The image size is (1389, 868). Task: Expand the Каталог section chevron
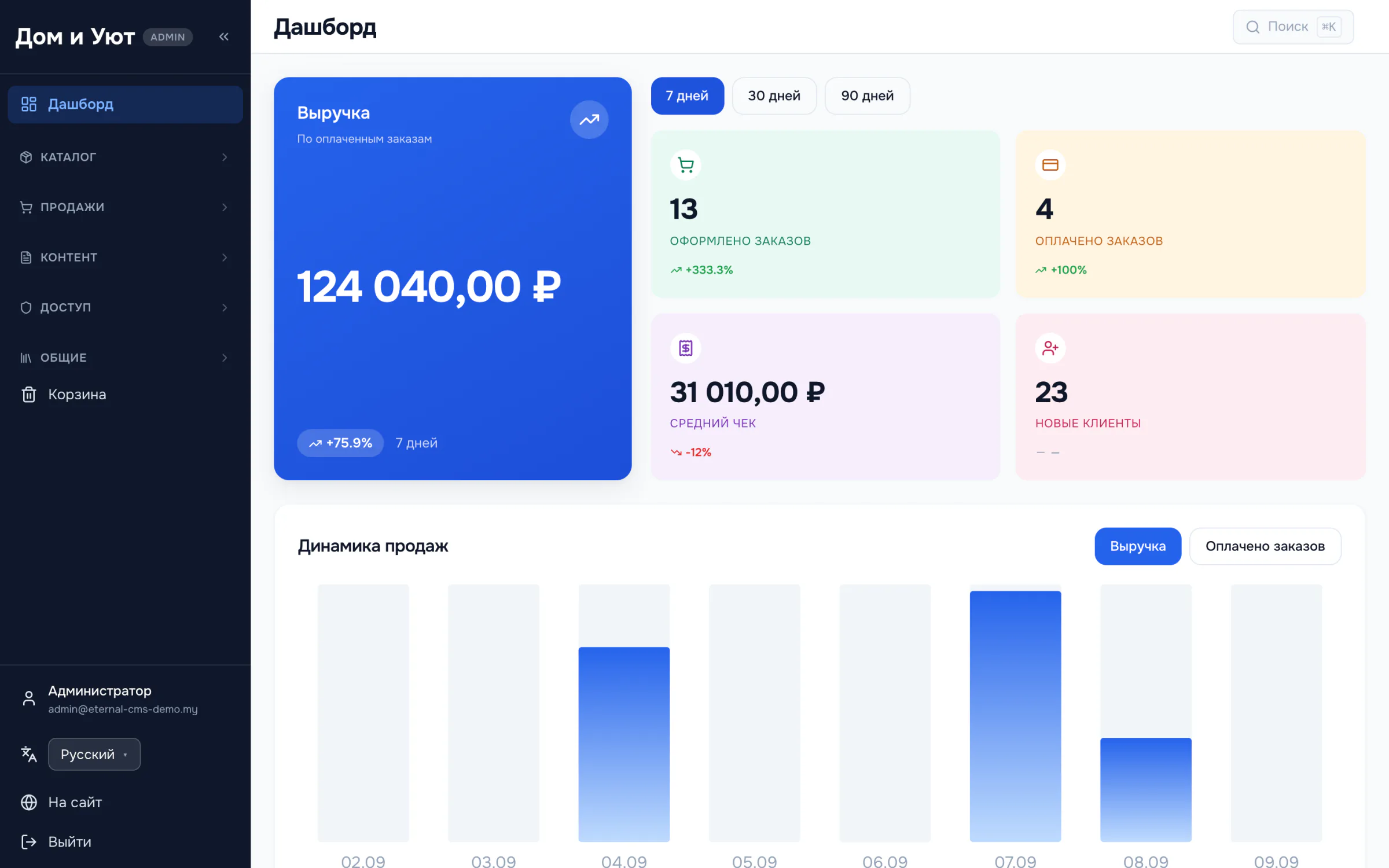coord(225,157)
